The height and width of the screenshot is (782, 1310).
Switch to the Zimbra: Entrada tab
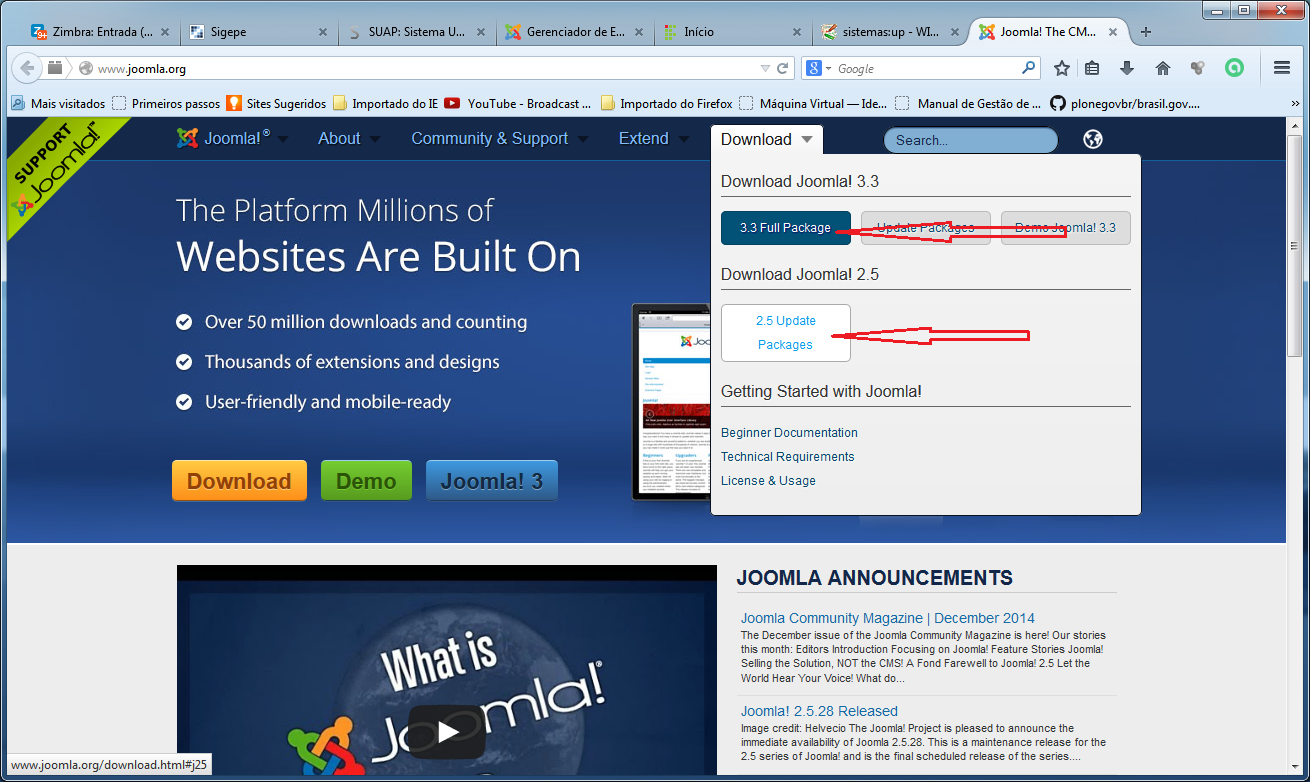point(100,32)
